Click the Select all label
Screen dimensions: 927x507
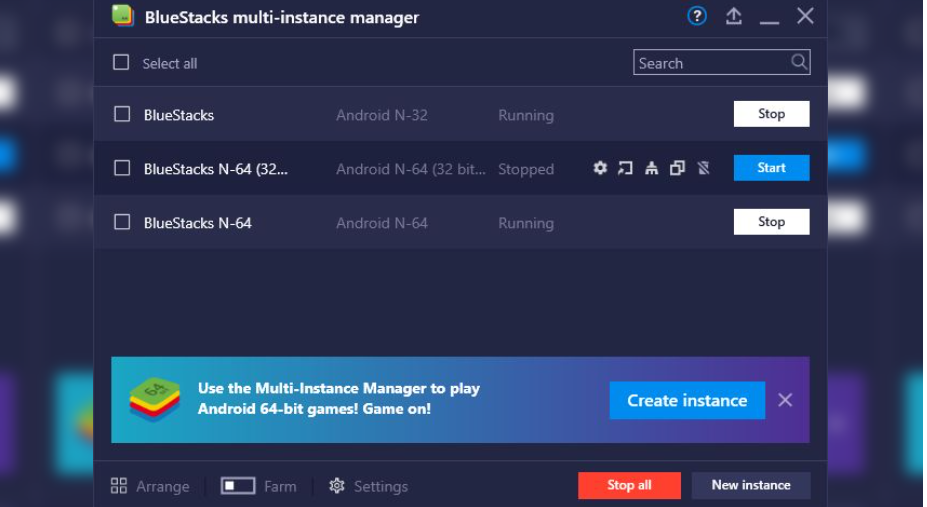point(170,63)
